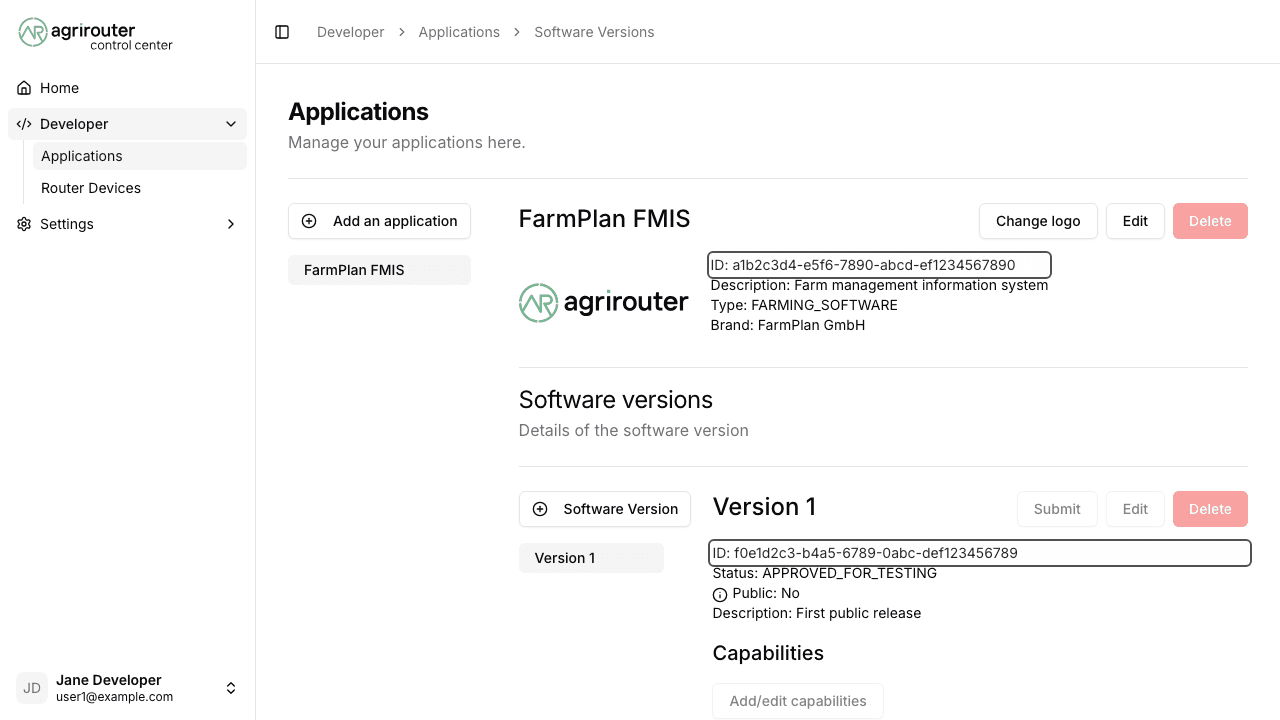Expand the Settings menu chevron
The image size is (1280, 720).
tap(231, 224)
